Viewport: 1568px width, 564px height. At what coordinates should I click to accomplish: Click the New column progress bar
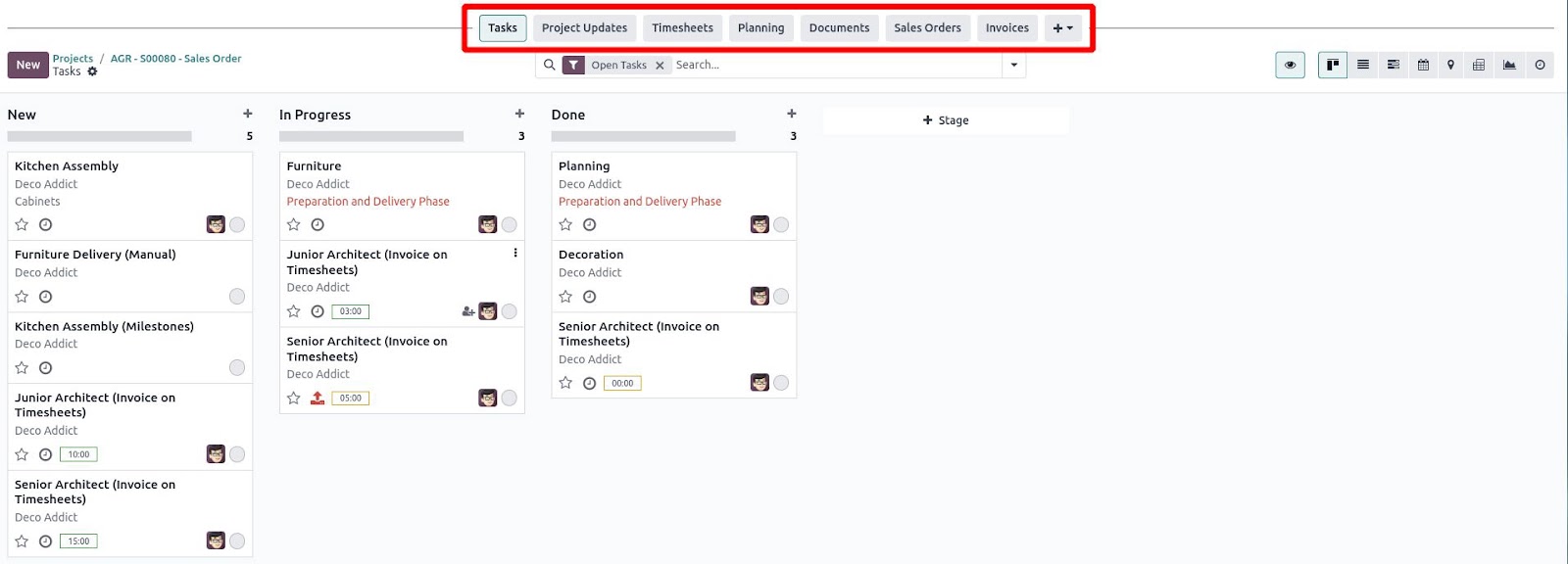click(x=100, y=136)
